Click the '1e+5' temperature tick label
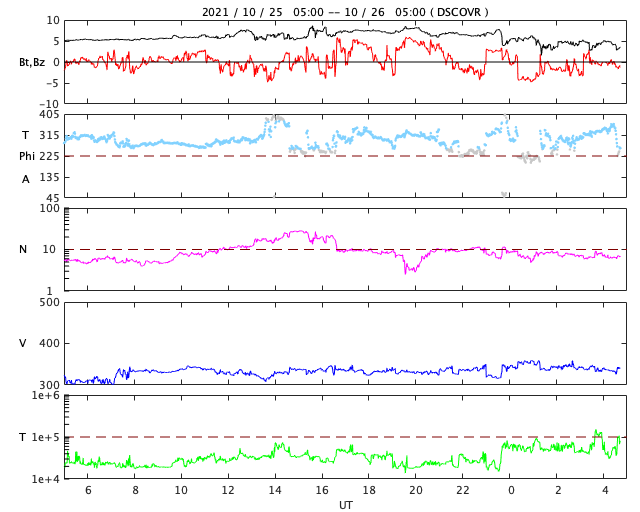Image resolution: width=640 pixels, height=512 pixels. [45, 437]
